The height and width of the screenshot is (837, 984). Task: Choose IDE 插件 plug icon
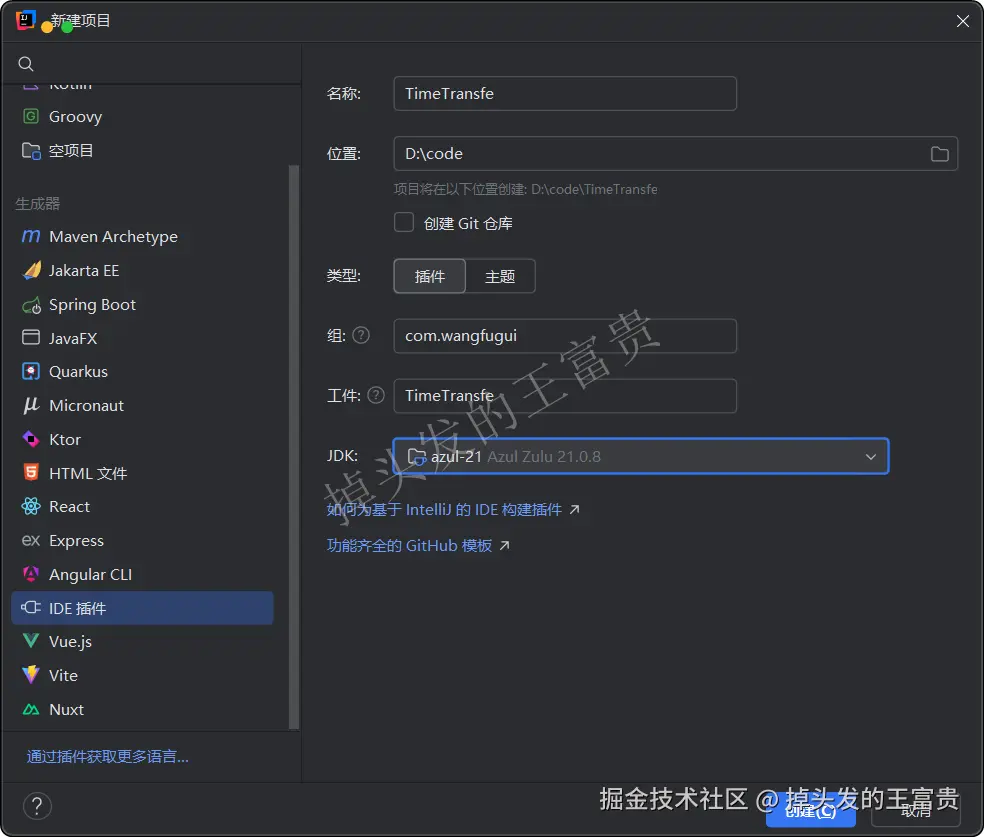[31, 608]
